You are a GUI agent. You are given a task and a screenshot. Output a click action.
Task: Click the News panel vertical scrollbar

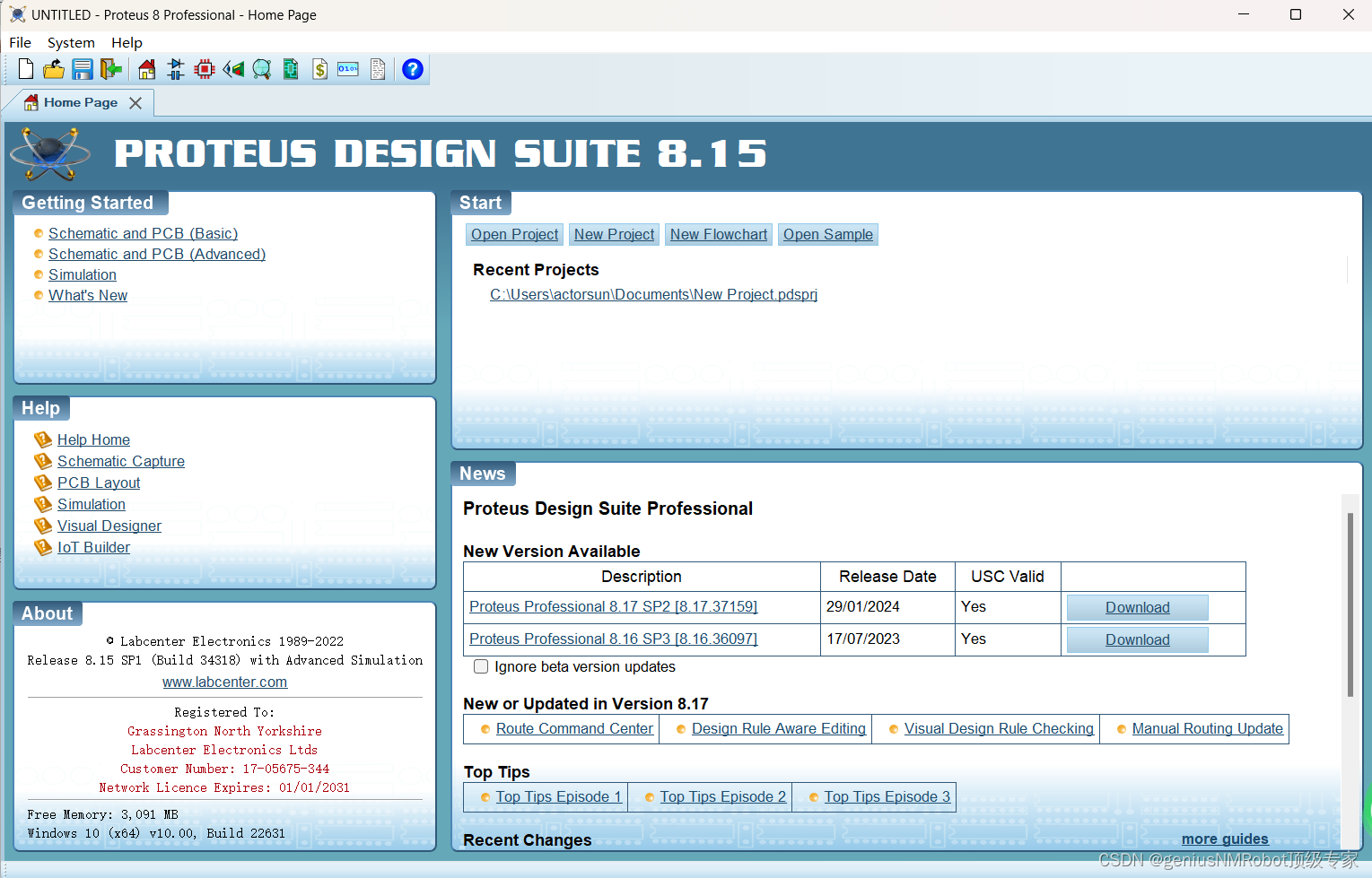pyautogui.click(x=1350, y=604)
